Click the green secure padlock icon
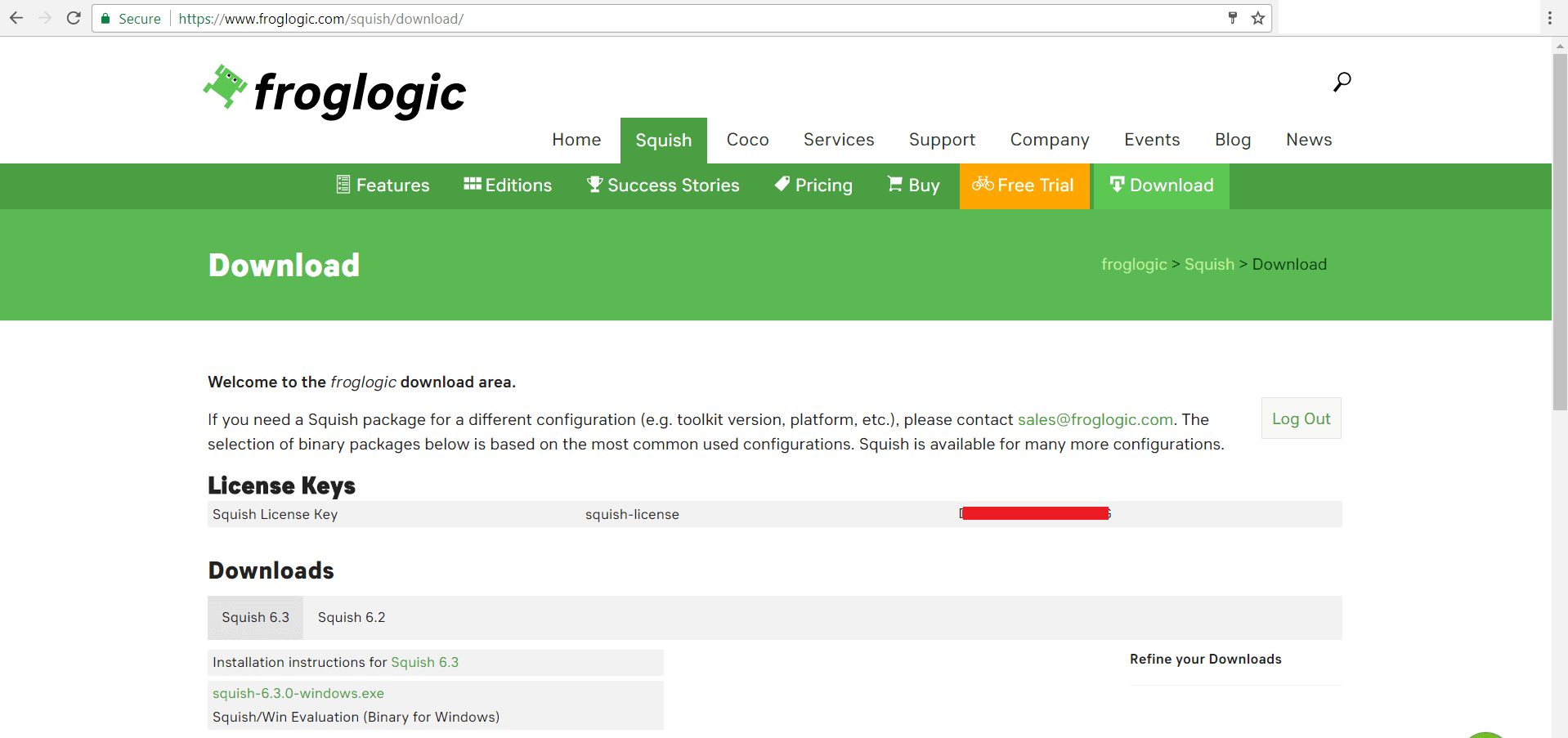Image resolution: width=1568 pixels, height=738 pixels. [105, 18]
